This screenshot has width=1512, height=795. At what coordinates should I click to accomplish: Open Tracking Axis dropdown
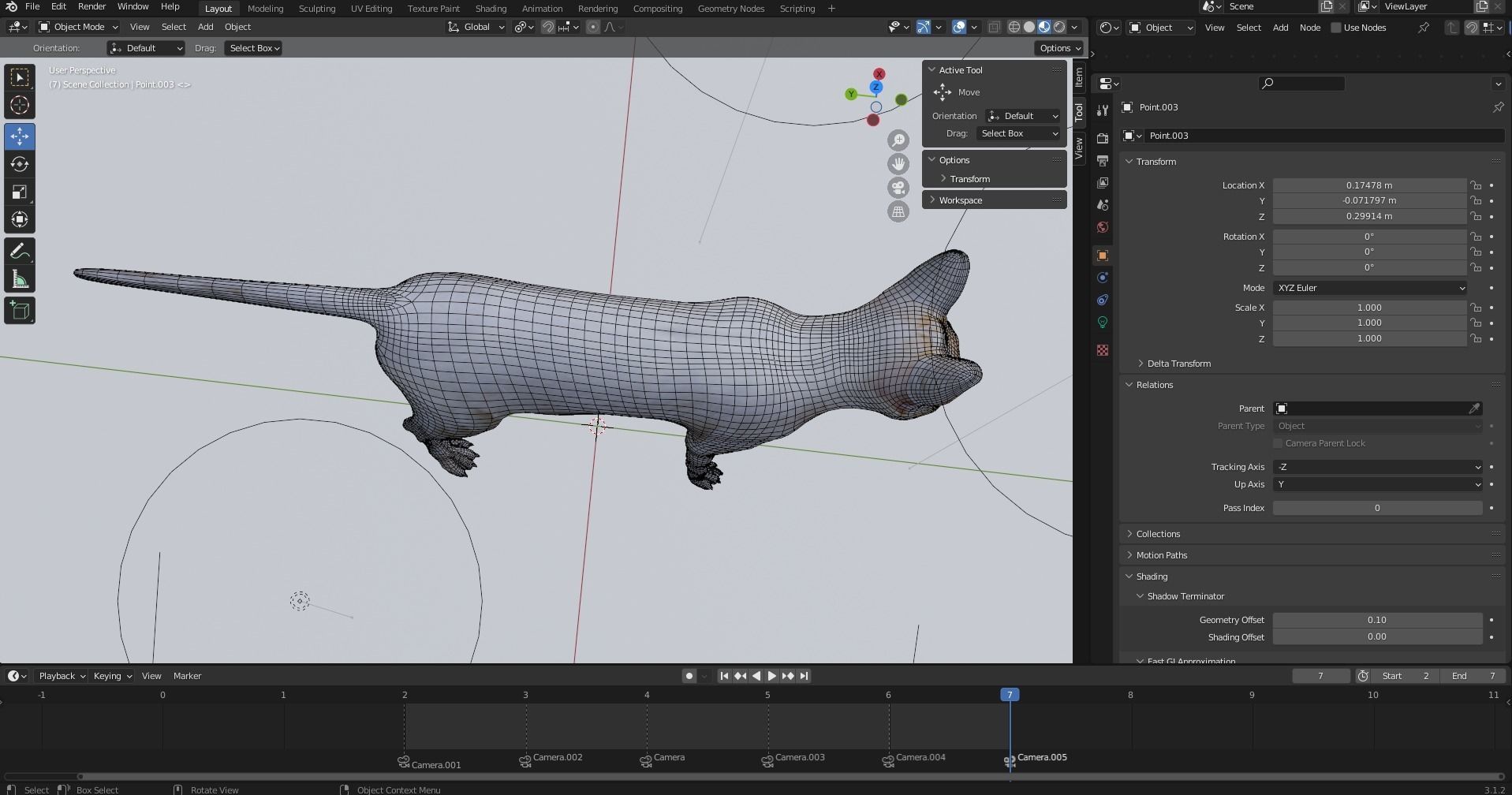(1378, 467)
